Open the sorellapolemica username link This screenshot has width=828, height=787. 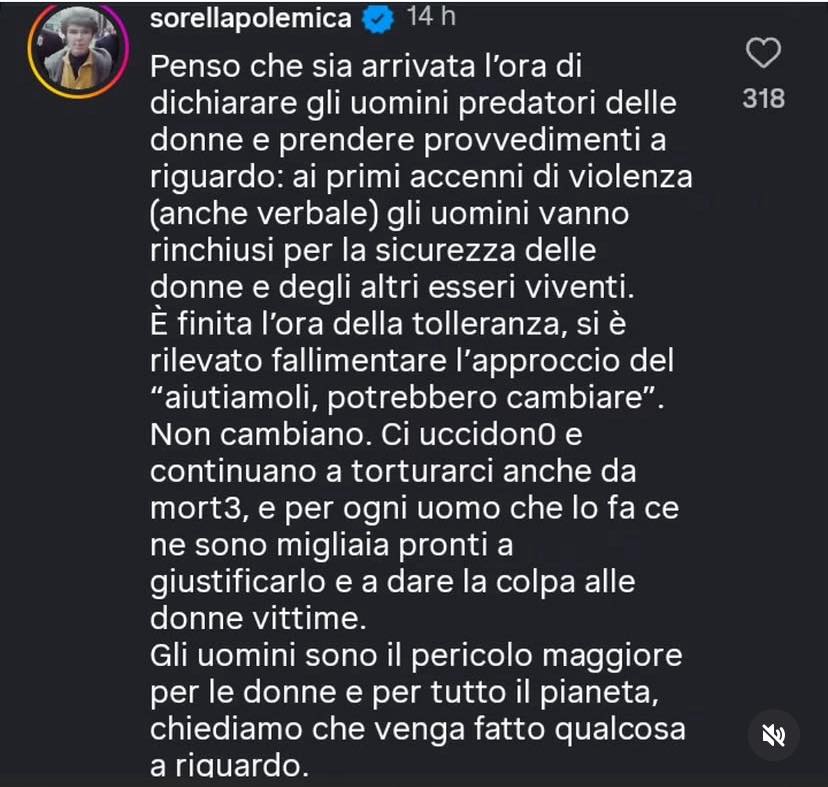[250, 19]
